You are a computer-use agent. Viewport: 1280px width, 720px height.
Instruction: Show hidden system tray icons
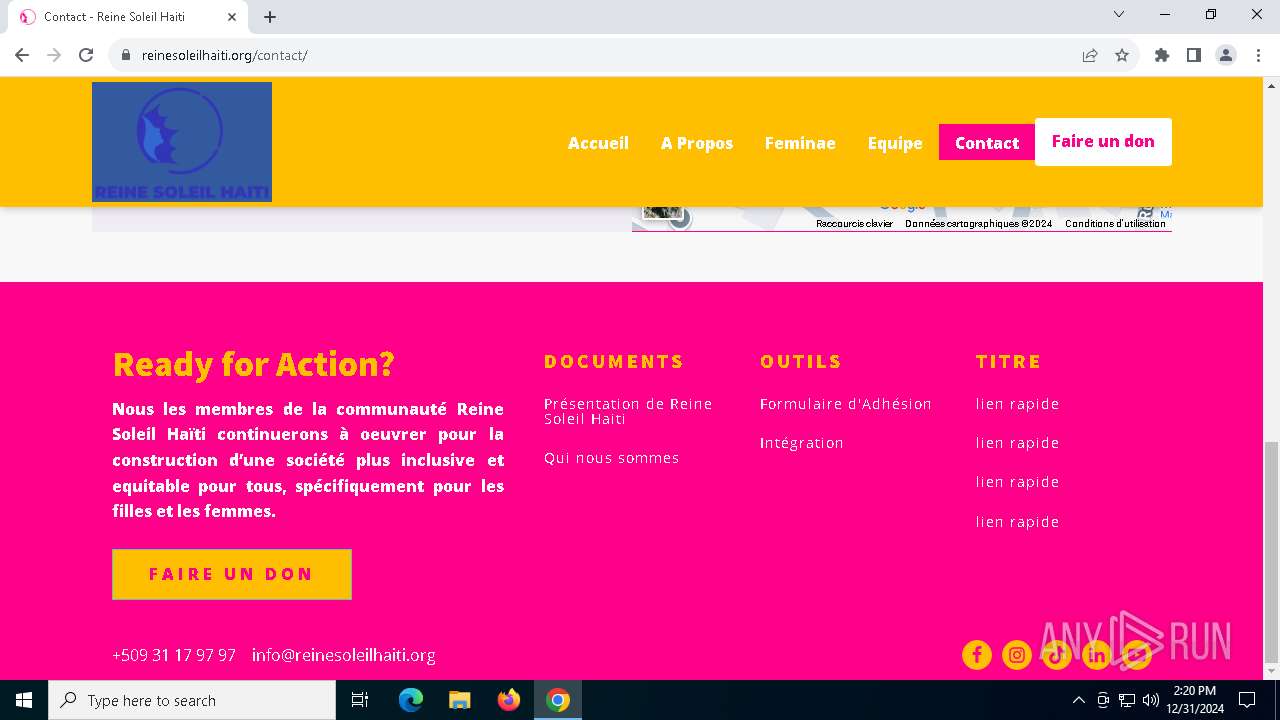tap(1078, 700)
